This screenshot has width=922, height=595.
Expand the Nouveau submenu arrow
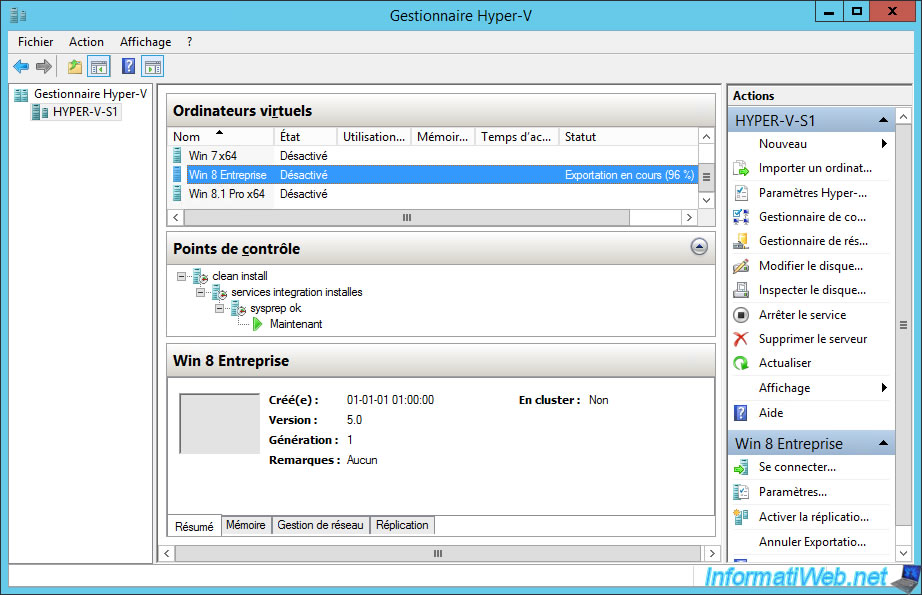884,144
